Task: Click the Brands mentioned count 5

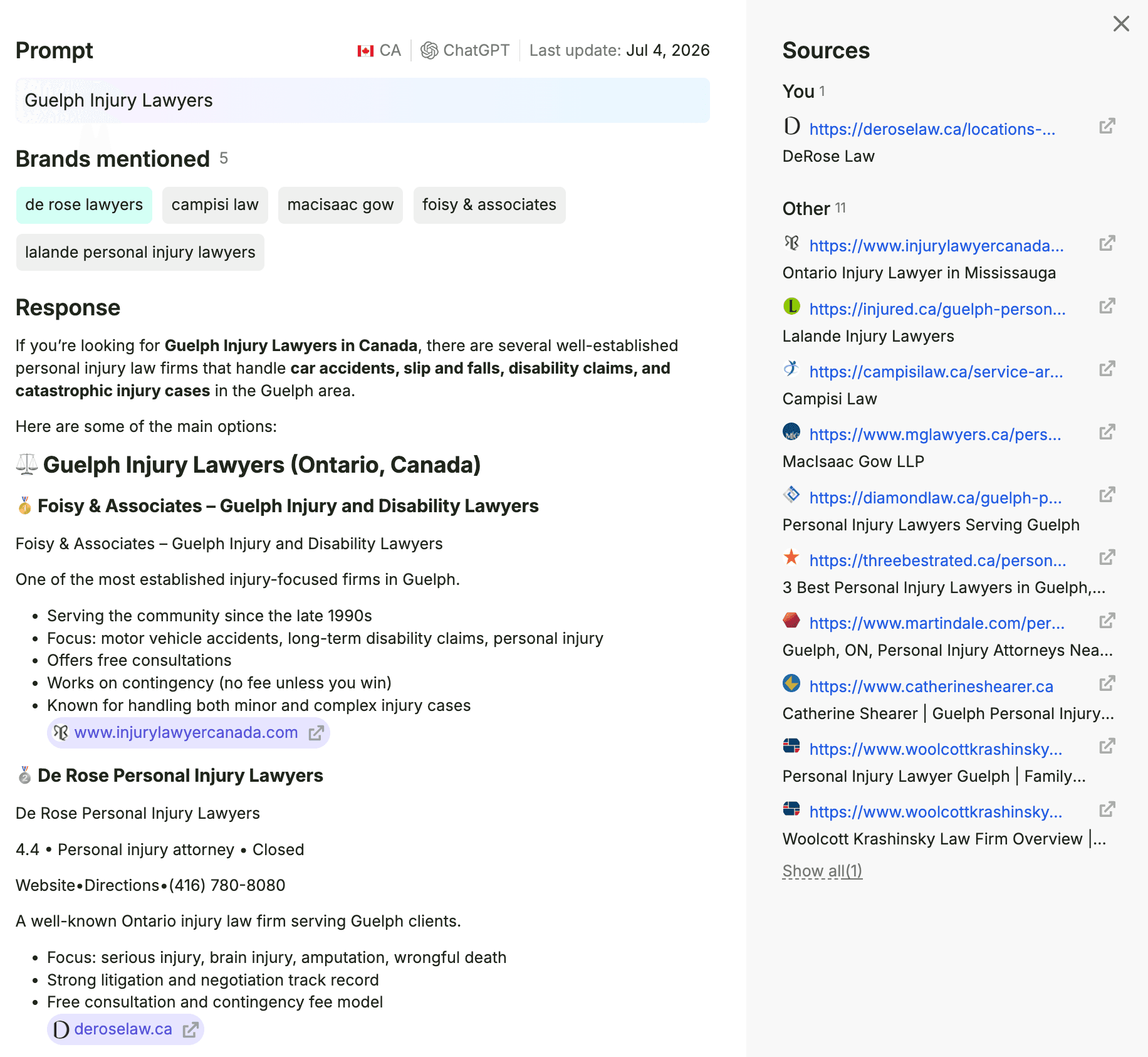Action: pos(224,158)
